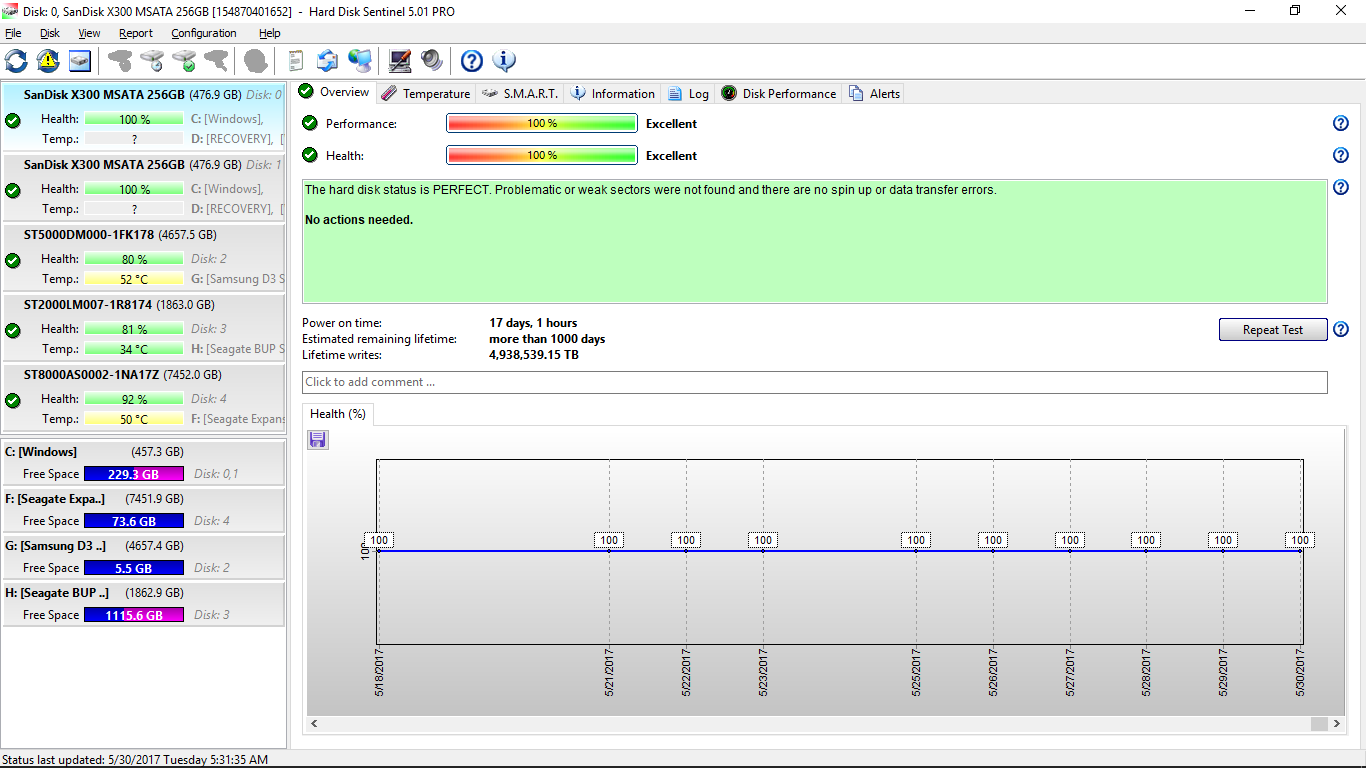The height and width of the screenshot is (768, 1366).
Task: Click the chart scrollbar left arrow
Action: tap(314, 723)
